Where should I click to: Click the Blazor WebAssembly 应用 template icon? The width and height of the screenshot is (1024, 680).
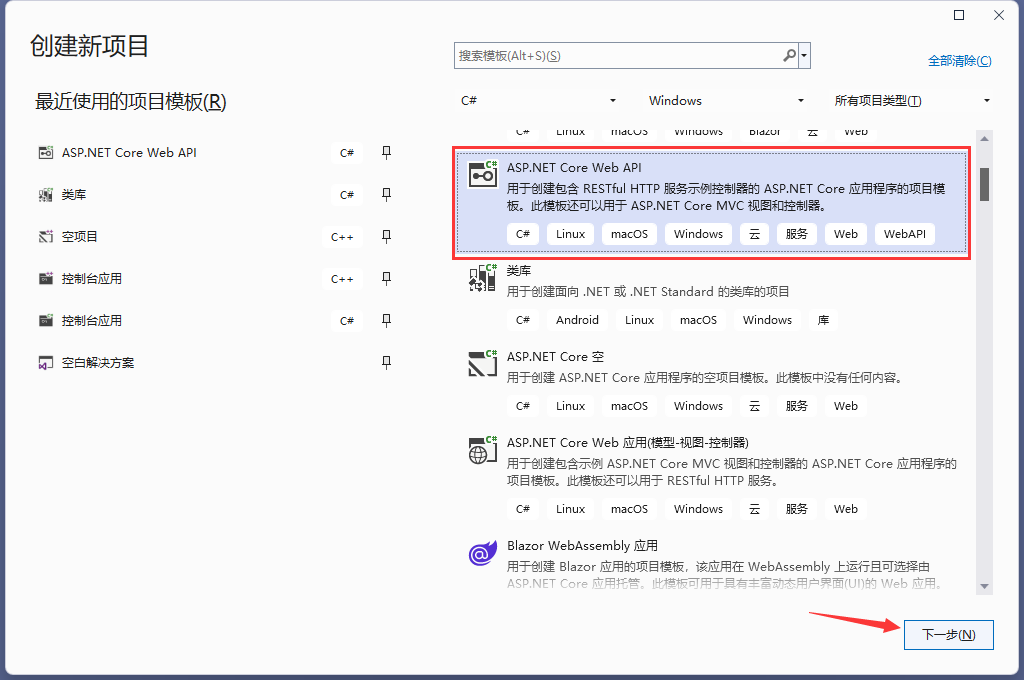(483, 553)
